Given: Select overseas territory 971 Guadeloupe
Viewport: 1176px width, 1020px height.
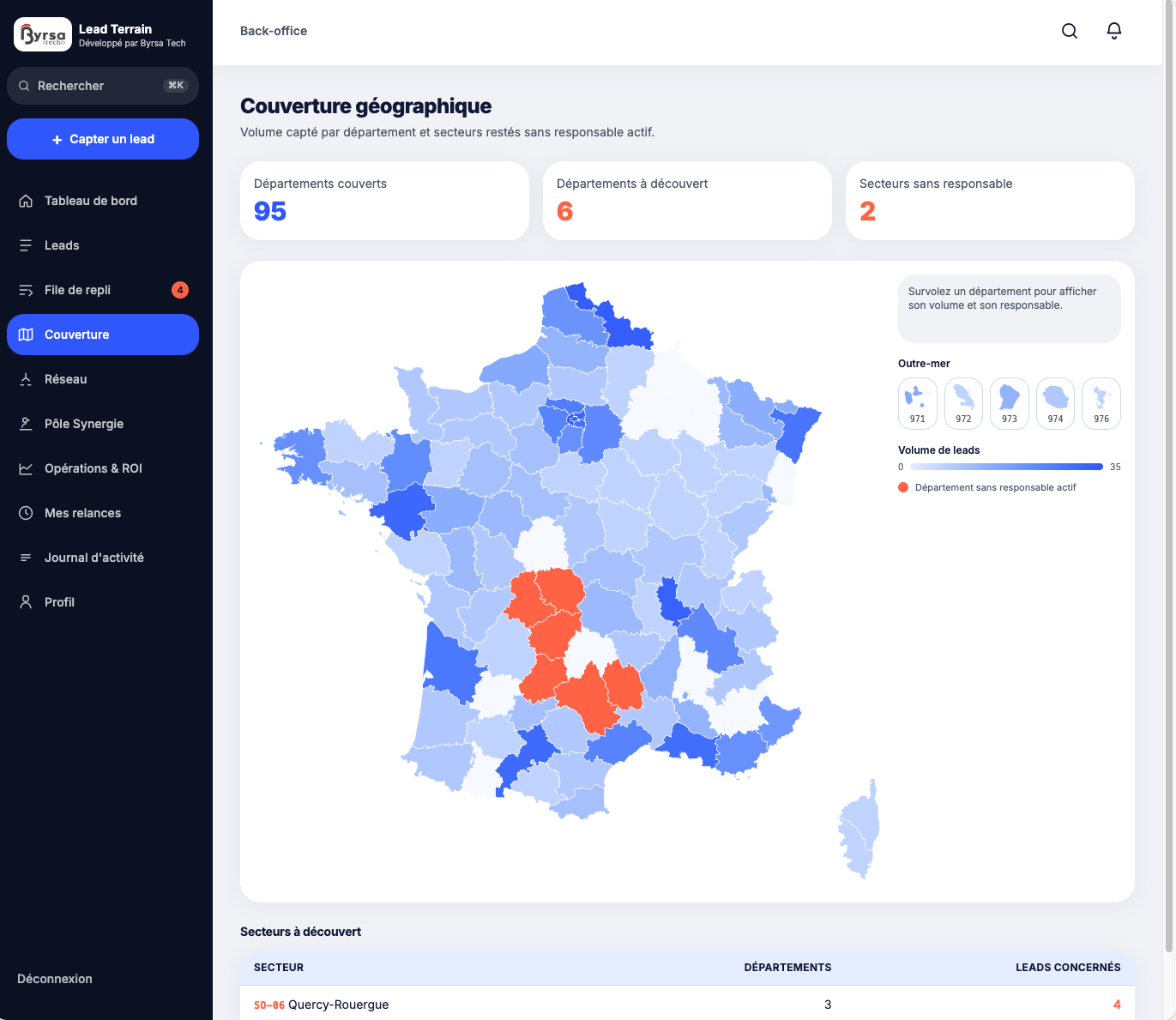Looking at the screenshot, I should click(x=918, y=403).
